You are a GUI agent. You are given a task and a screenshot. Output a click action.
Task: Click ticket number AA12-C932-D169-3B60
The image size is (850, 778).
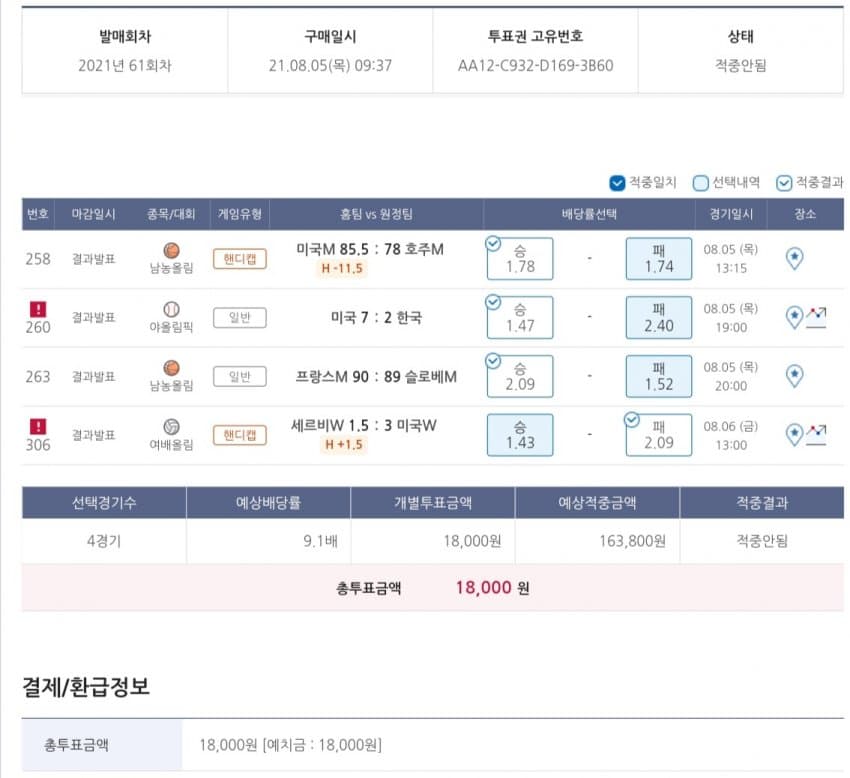(x=535, y=66)
